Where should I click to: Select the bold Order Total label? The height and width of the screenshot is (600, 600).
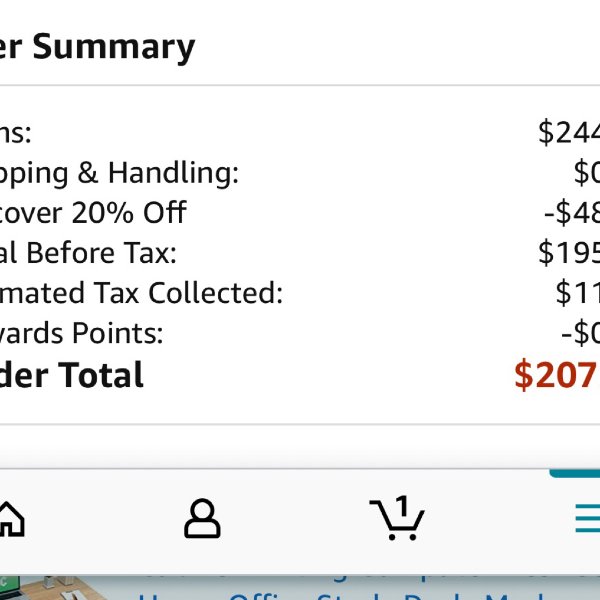click(x=72, y=375)
